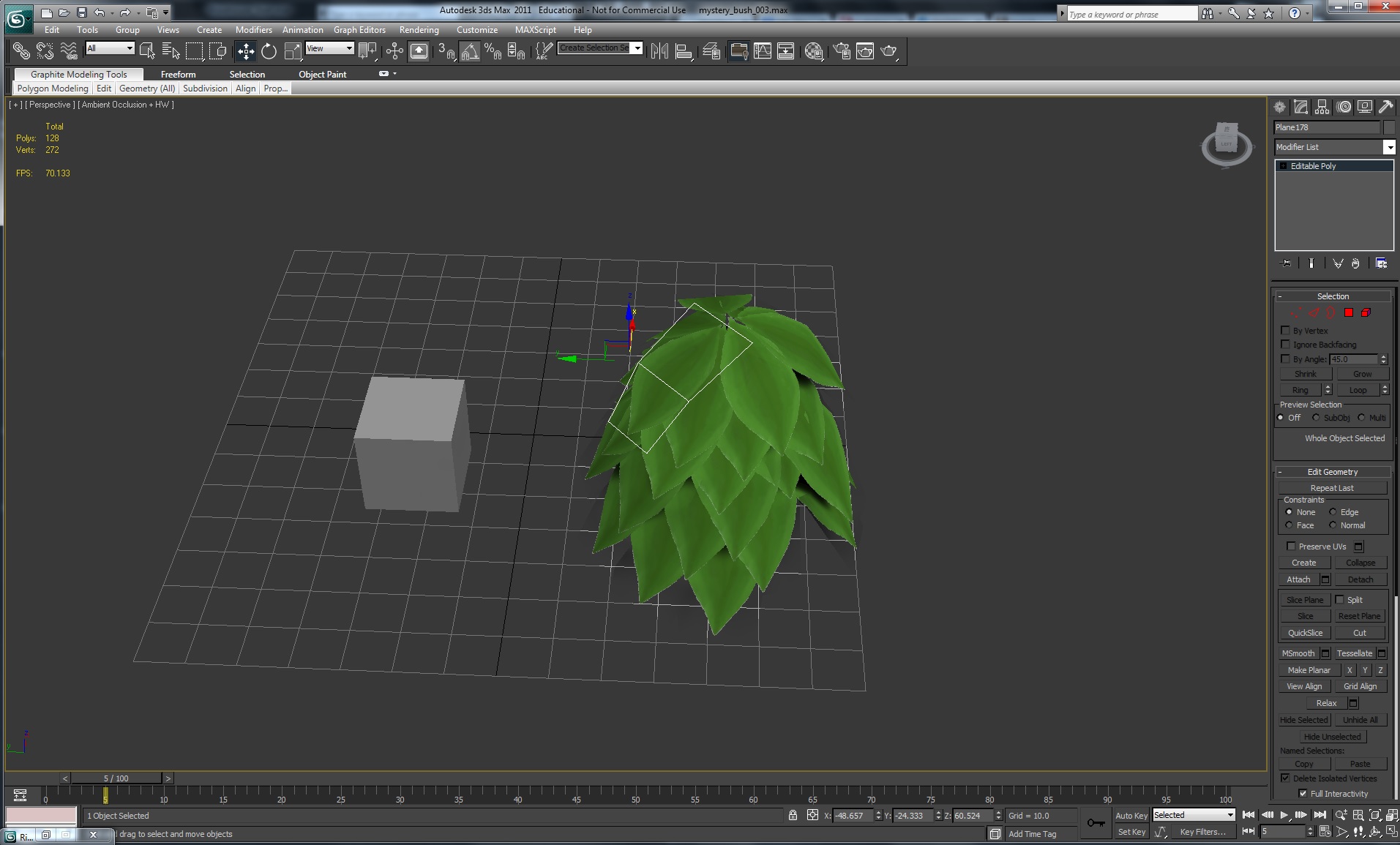Switch to the Freeform ribbon tab
Image resolution: width=1400 pixels, height=845 pixels.
pyautogui.click(x=178, y=75)
